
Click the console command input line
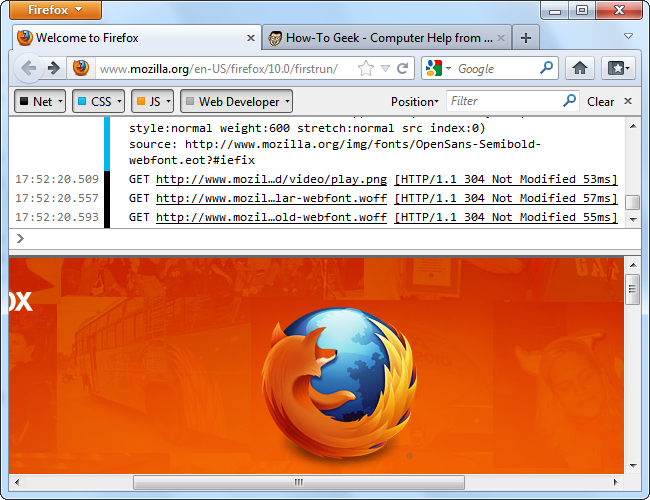(x=325, y=238)
